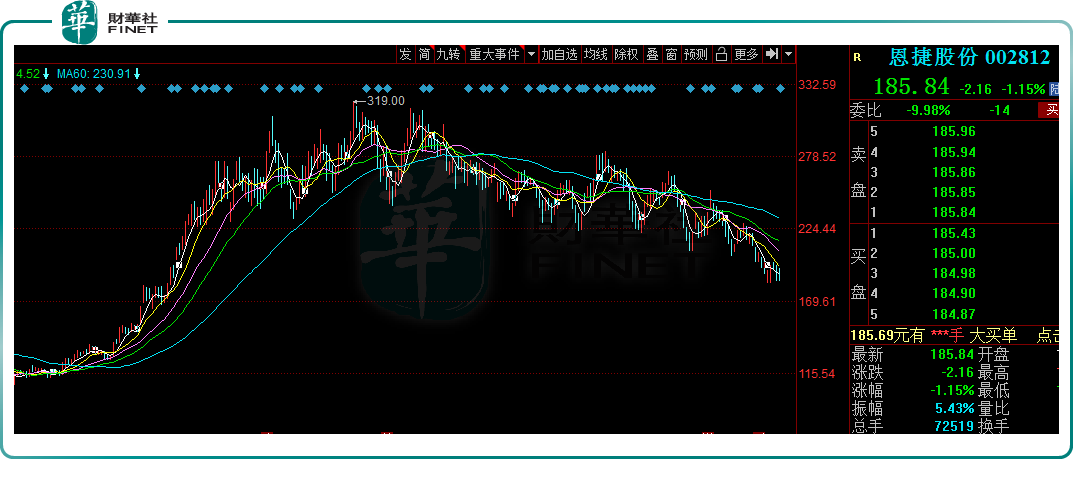The width and height of the screenshot is (1073, 479).
Task: Click the 简 simplified view icon
Action: point(424,54)
